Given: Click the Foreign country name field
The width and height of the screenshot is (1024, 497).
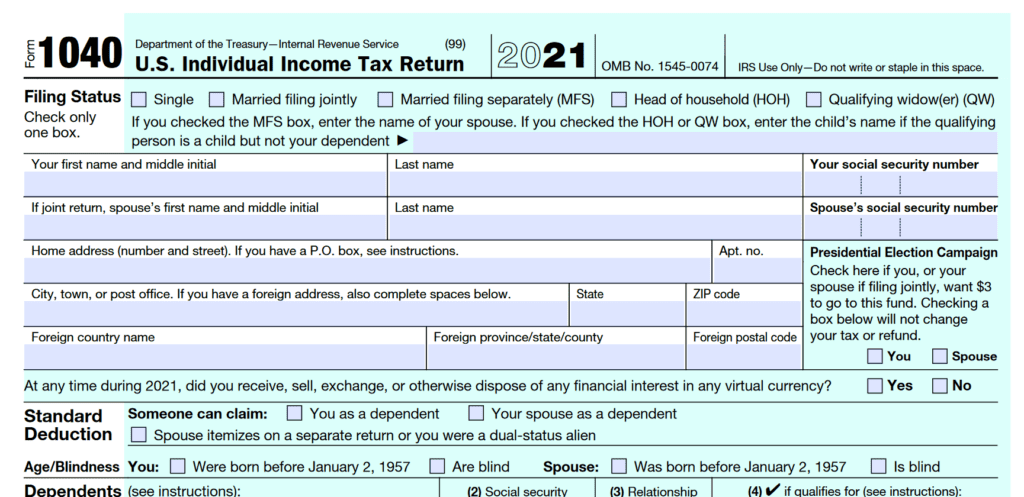Looking at the screenshot, I should (225, 357).
